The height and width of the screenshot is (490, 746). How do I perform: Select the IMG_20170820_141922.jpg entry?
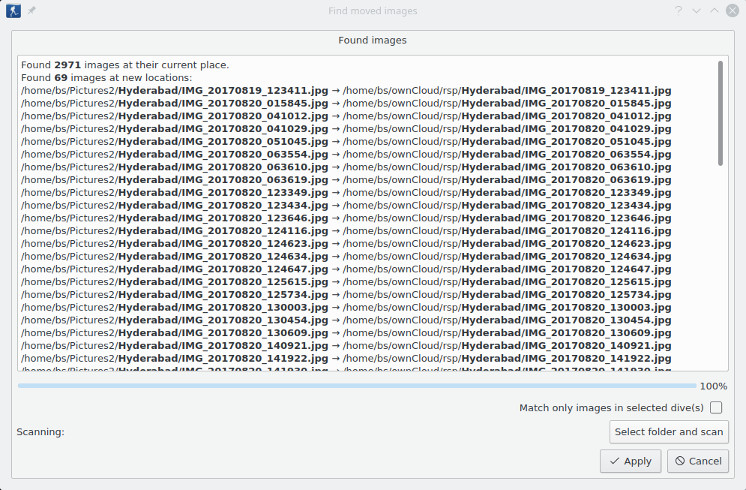(345, 358)
